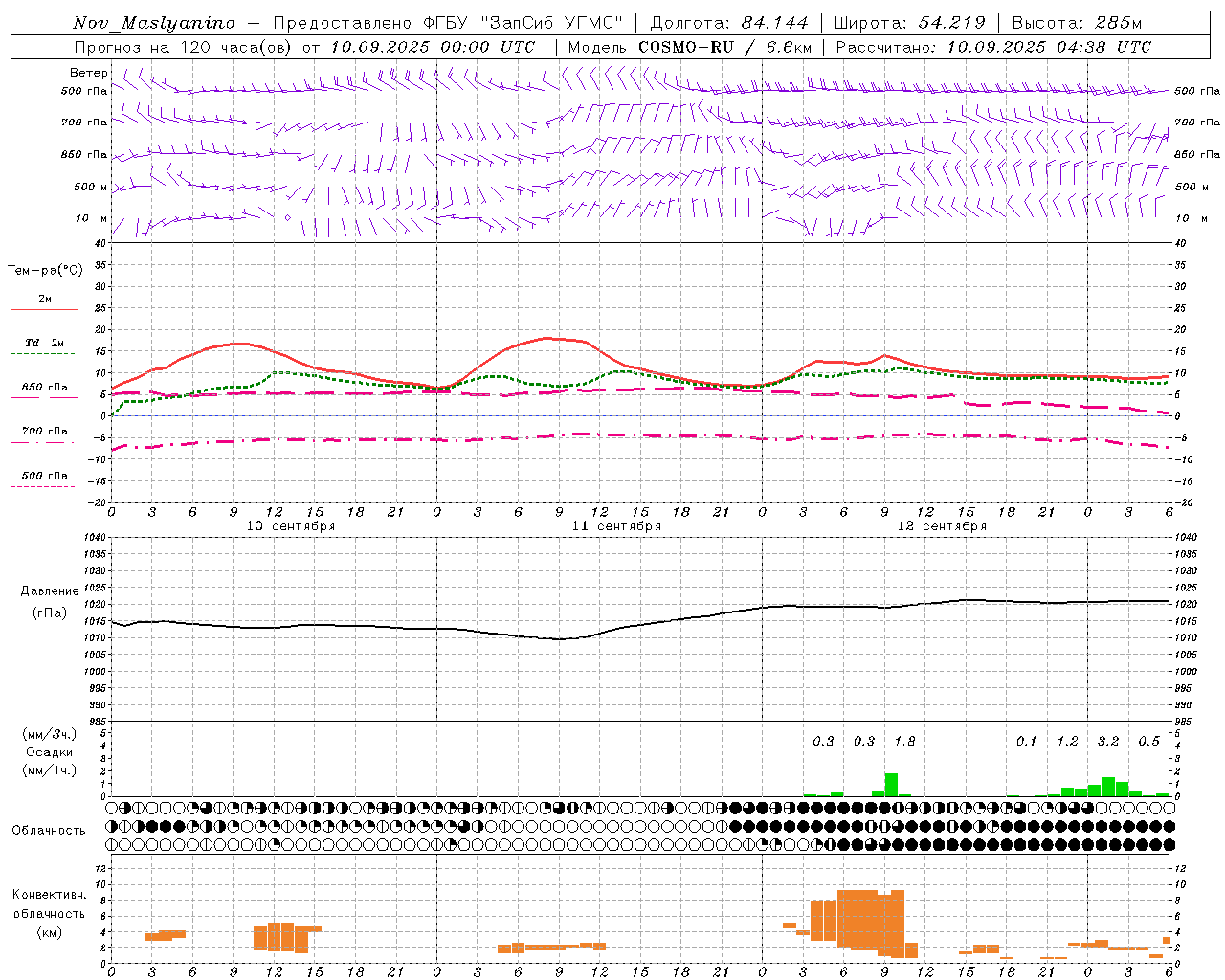Image resolution: width=1225 pixels, height=980 pixels.
Task: Click the Долгота: 84.144 header field
Action: [x=729, y=23]
